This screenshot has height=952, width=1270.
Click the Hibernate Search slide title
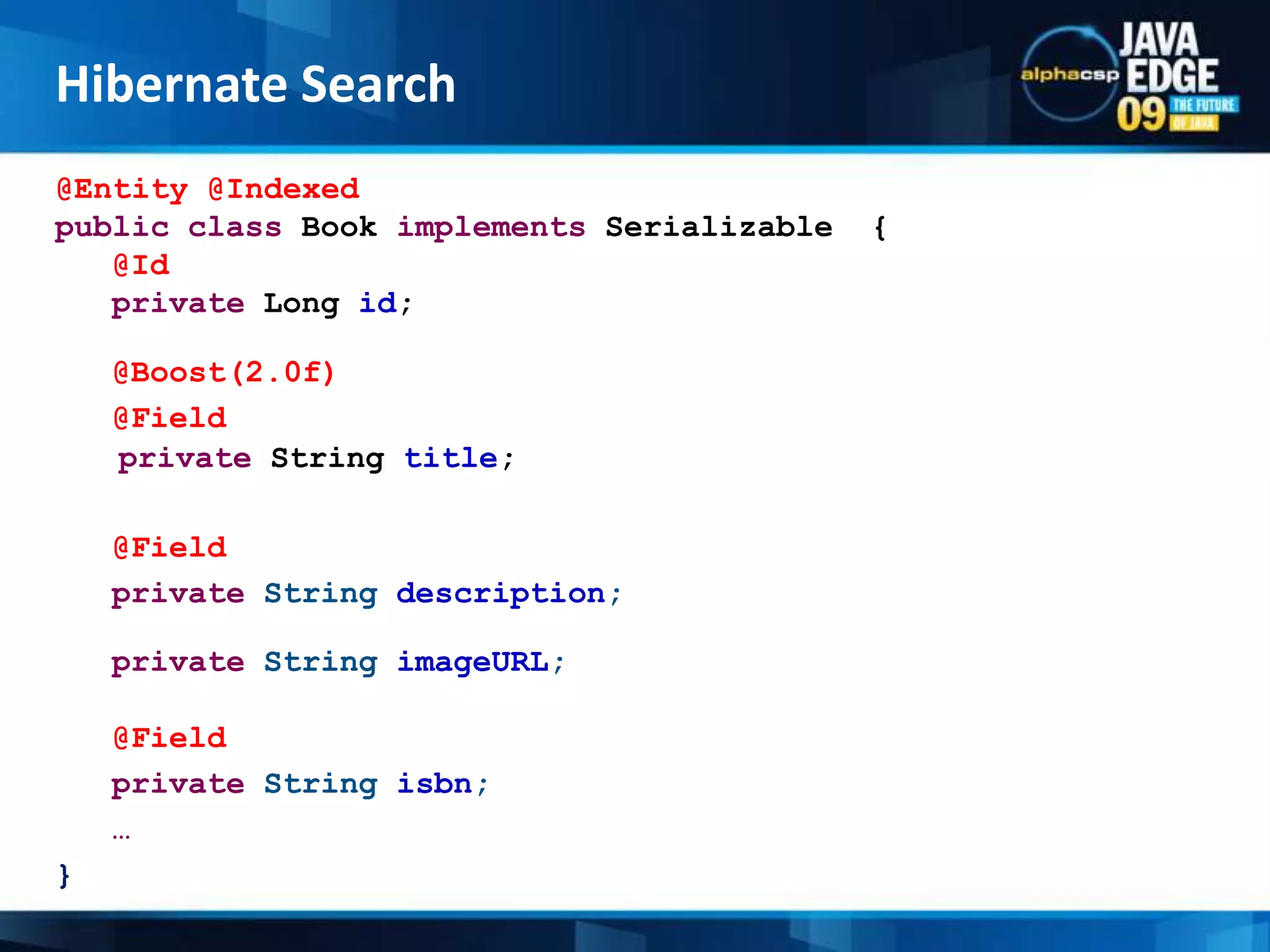click(255, 84)
